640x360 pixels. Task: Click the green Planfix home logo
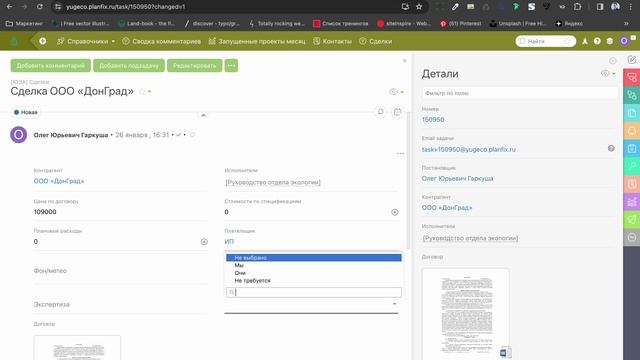(14, 41)
